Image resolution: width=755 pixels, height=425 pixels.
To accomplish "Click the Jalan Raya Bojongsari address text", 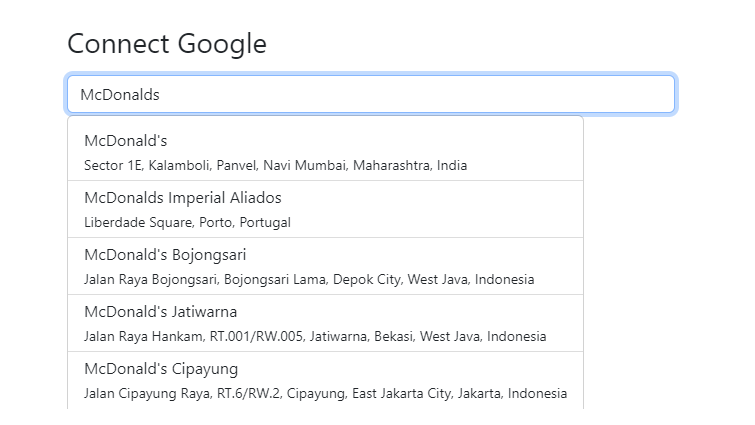I will [309, 279].
